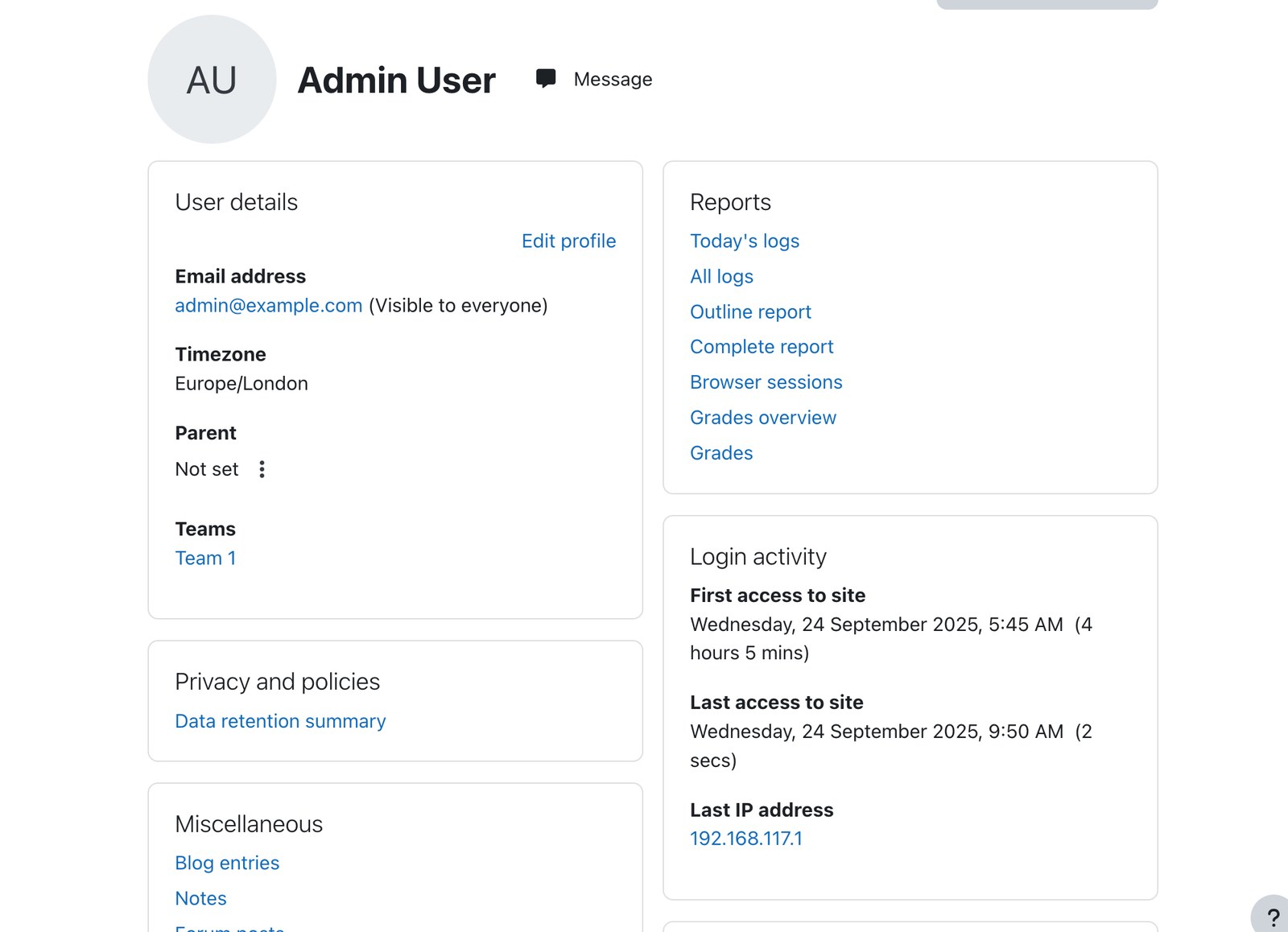Click the Admin User name heading
The width and height of the screenshot is (1288, 932).
click(x=396, y=80)
